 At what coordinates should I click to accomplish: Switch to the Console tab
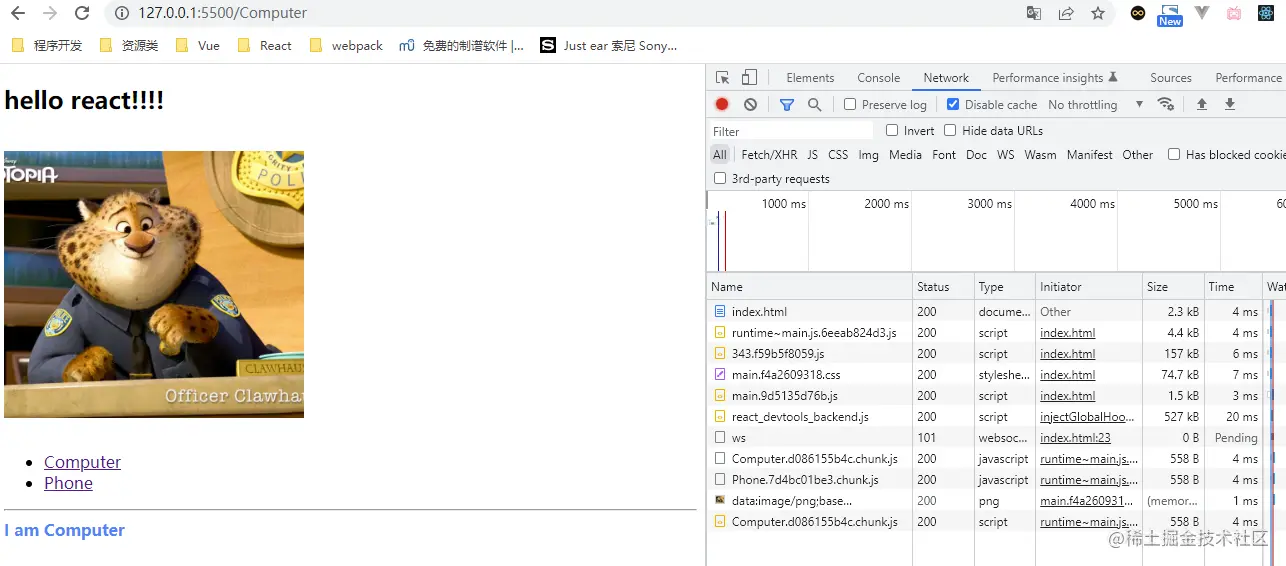pos(879,78)
